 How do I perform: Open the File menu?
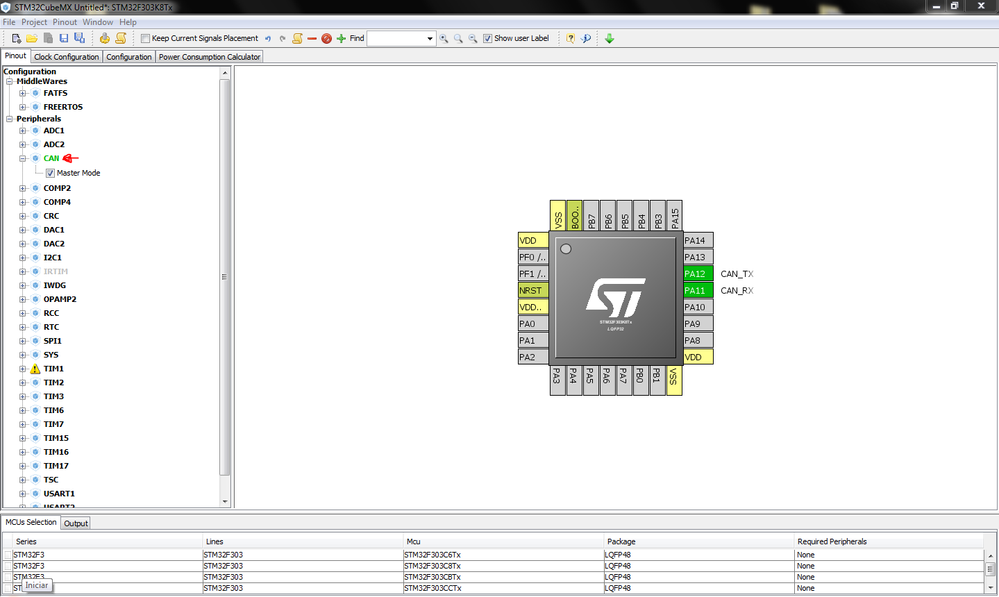pyautogui.click(x=9, y=22)
